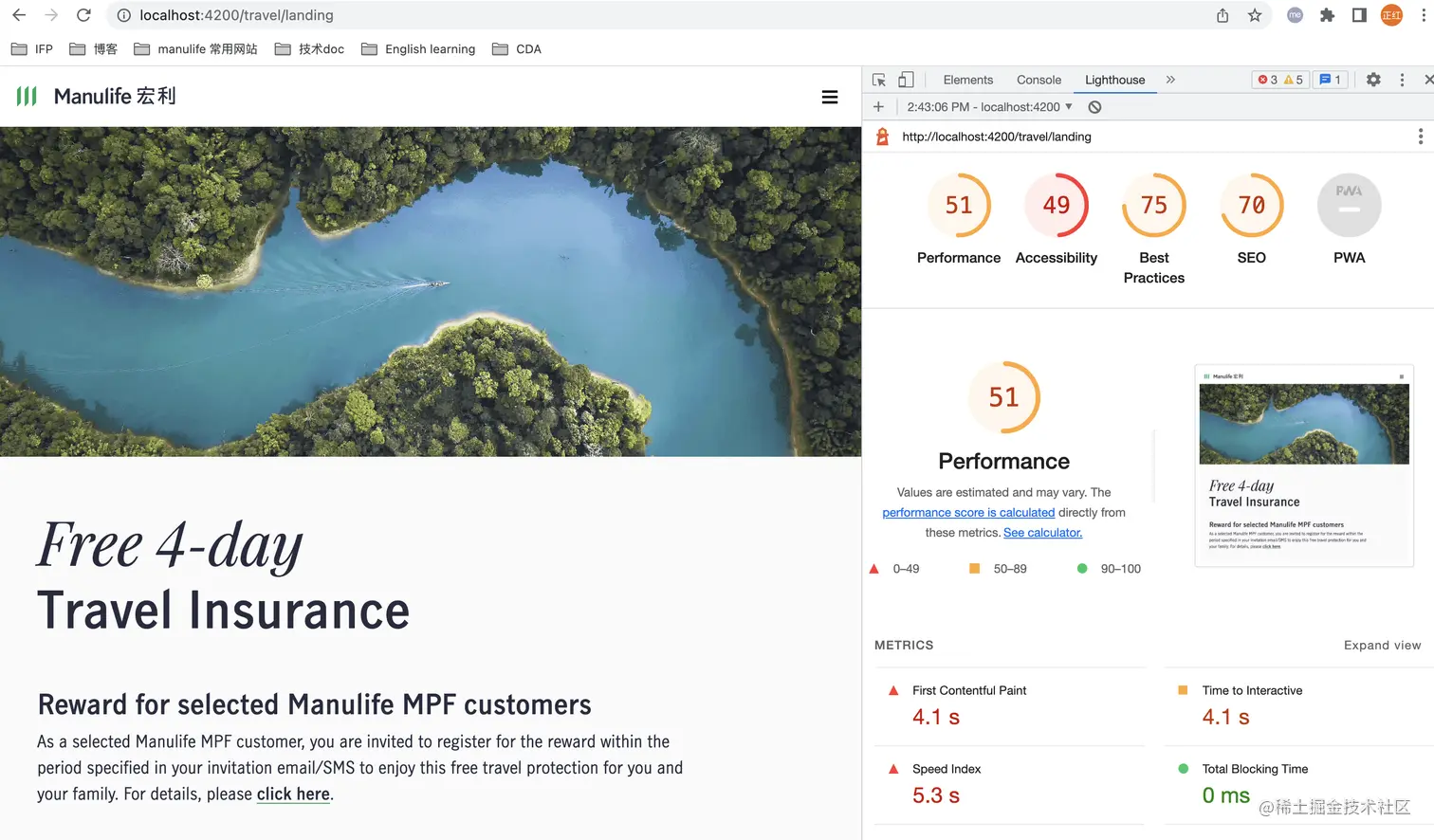Open the CDA bookmarks folder
This screenshot has height=840, width=1434.
517,49
